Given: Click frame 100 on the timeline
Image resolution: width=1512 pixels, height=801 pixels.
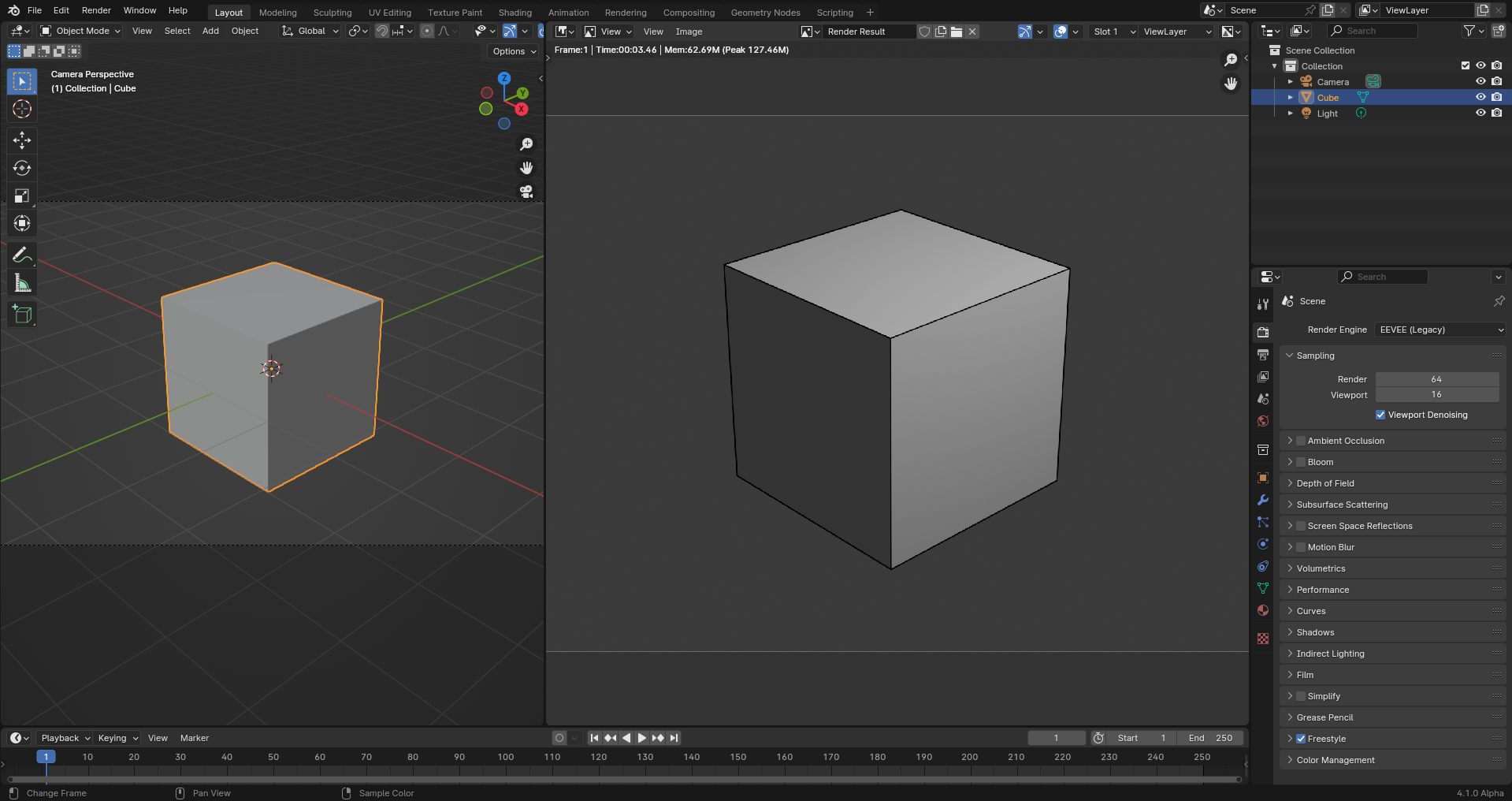Looking at the screenshot, I should [x=506, y=757].
